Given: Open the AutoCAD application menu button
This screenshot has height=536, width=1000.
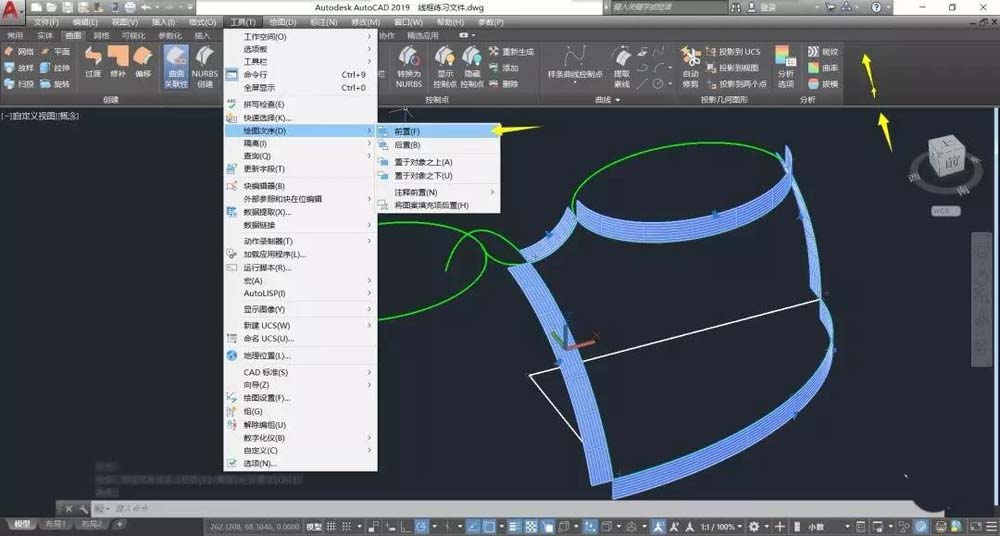Looking at the screenshot, I should [x=13, y=11].
